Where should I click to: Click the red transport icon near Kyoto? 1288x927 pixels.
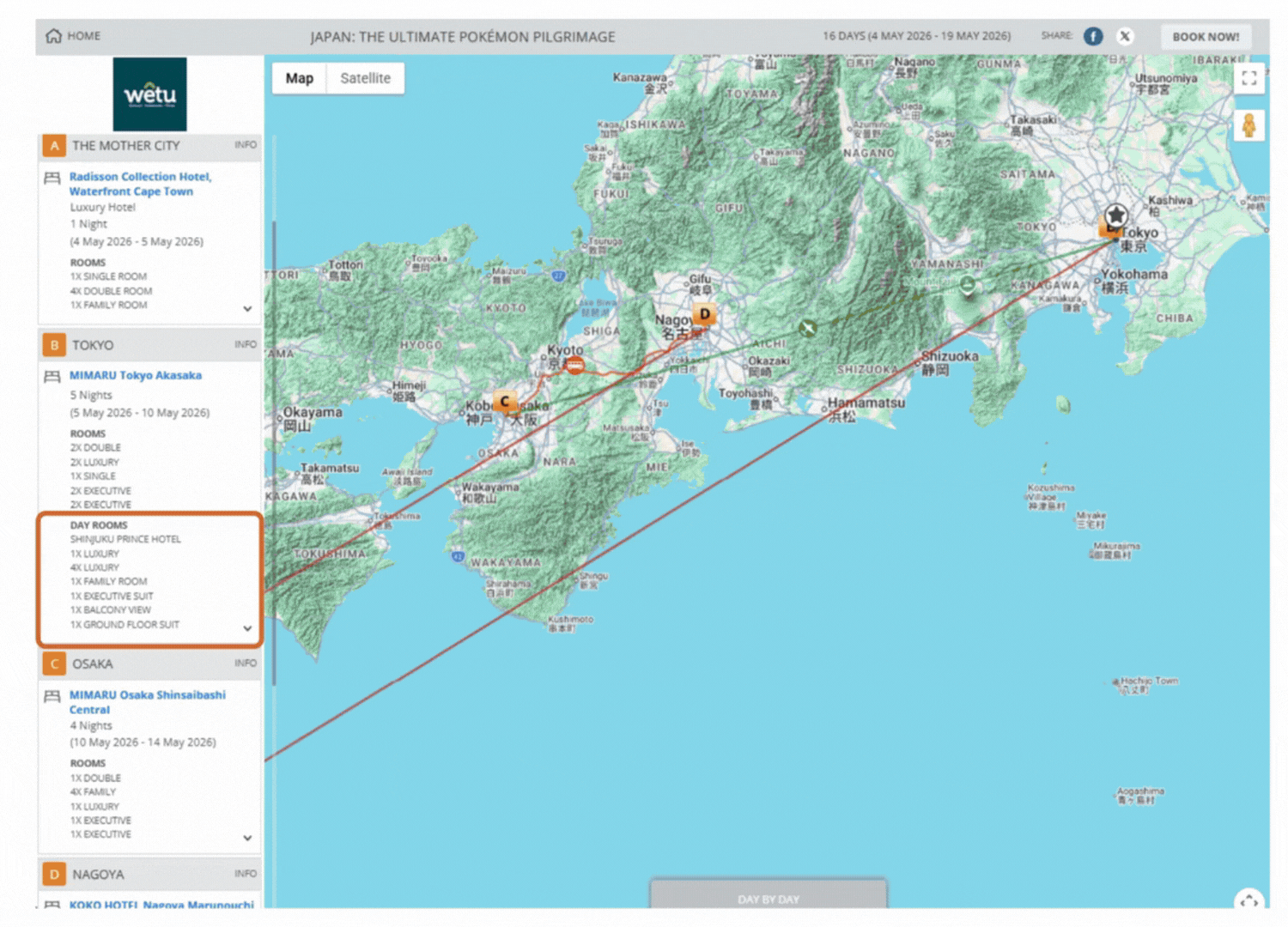pos(575,367)
